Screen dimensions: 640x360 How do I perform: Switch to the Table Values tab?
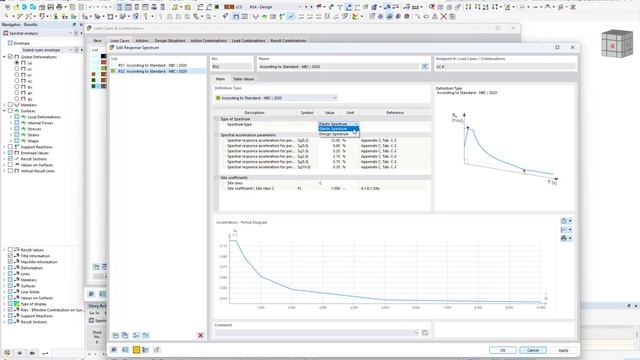coord(243,79)
